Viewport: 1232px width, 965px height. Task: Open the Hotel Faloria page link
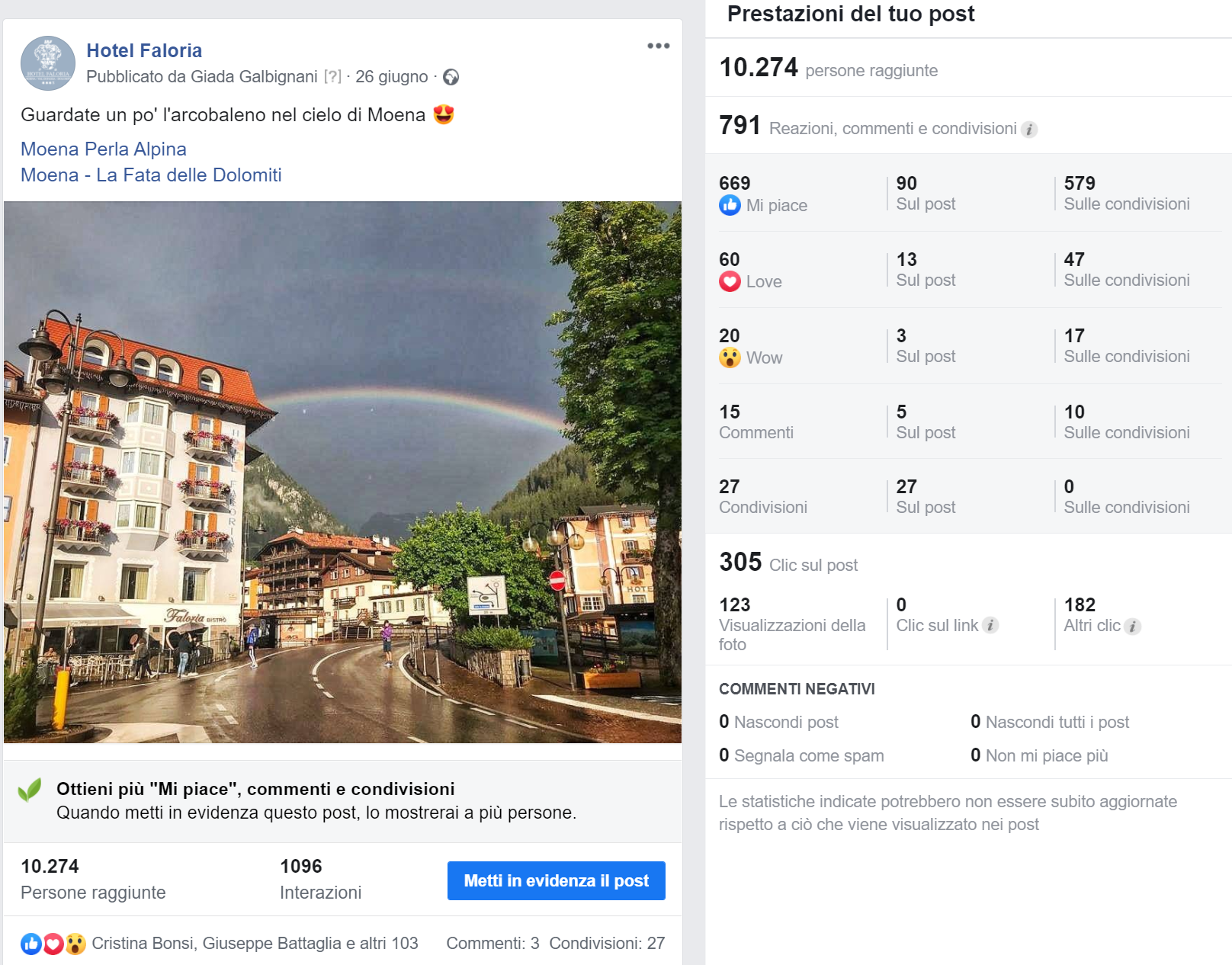[x=144, y=50]
